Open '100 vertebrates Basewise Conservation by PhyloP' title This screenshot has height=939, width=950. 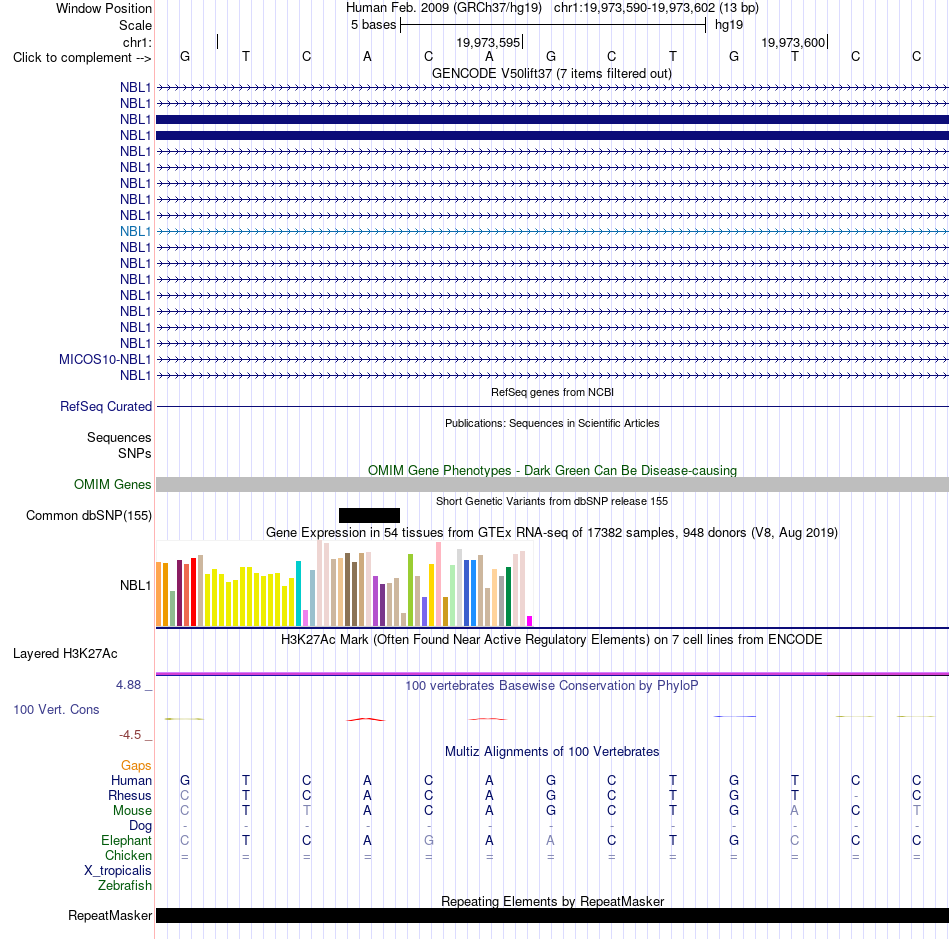point(552,686)
